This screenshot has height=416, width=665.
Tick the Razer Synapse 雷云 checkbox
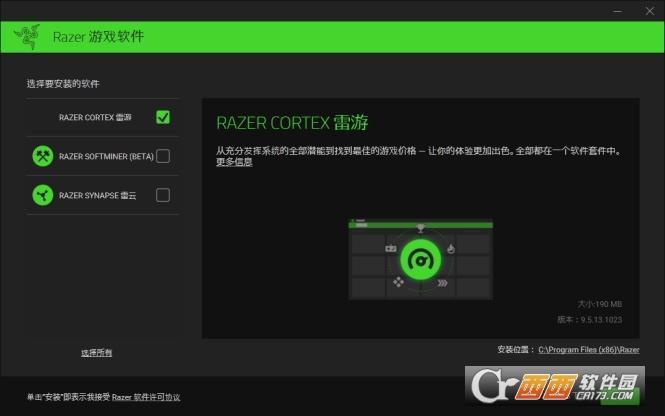(163, 195)
